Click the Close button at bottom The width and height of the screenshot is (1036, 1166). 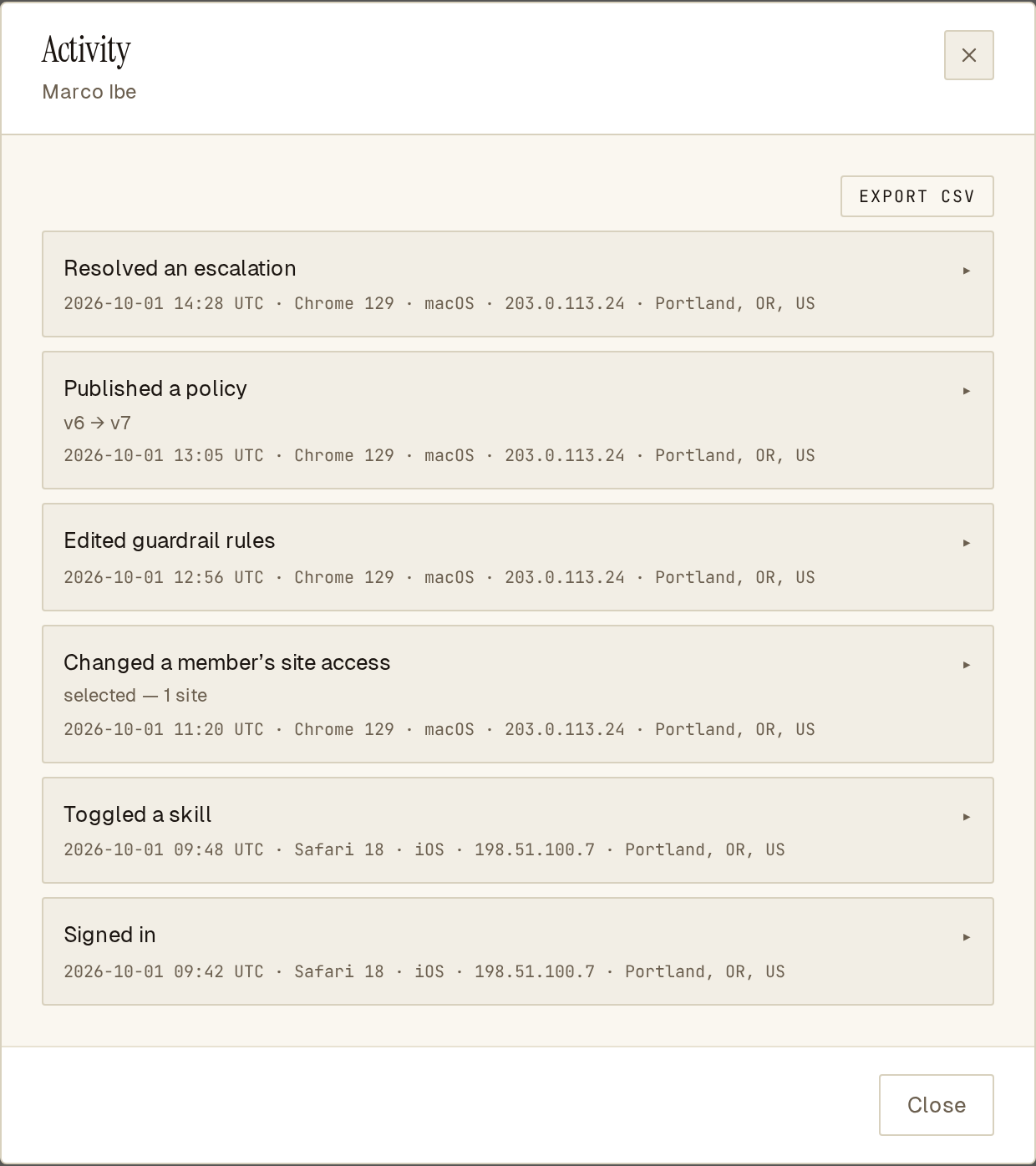coord(936,1105)
